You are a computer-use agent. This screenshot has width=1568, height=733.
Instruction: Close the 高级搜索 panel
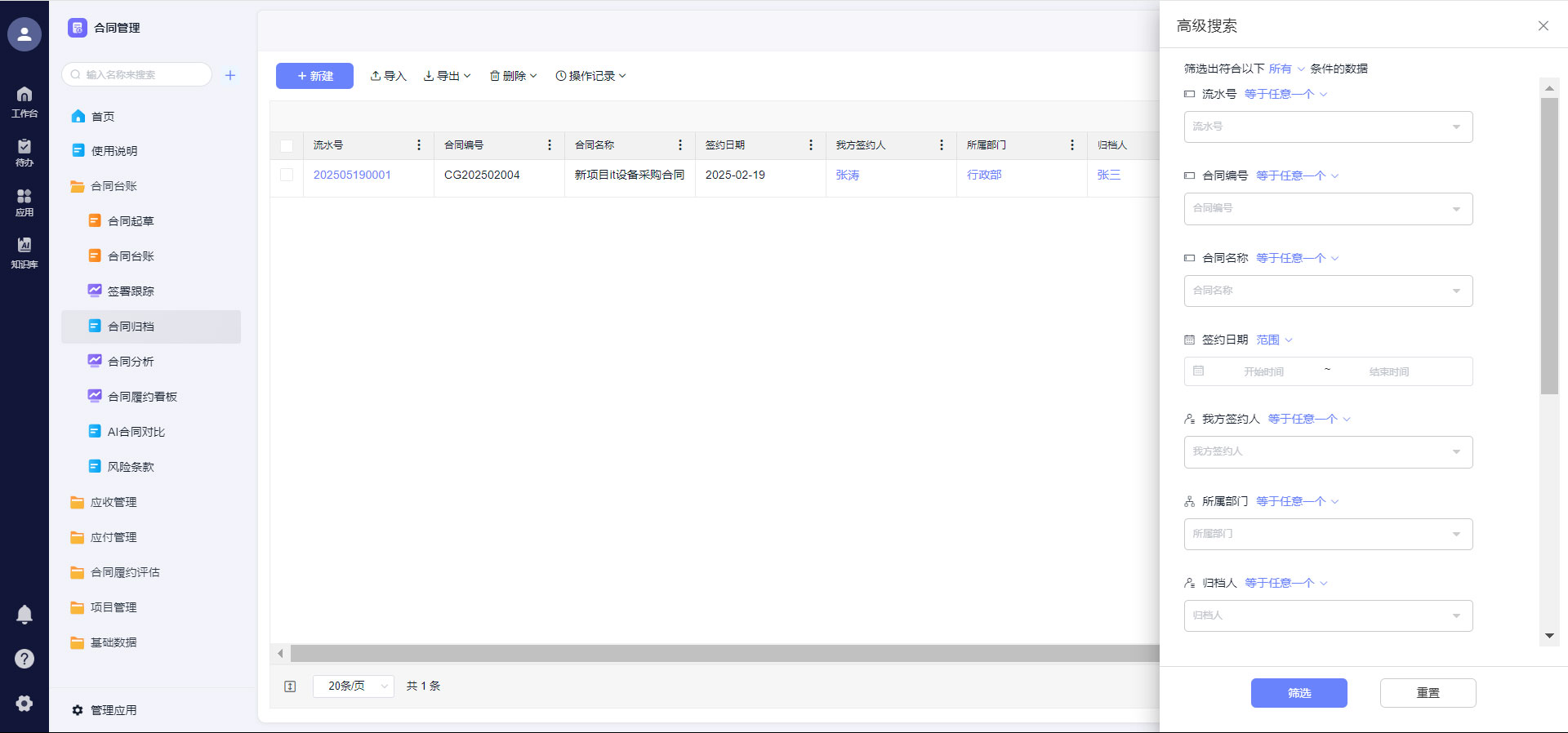click(x=1543, y=26)
